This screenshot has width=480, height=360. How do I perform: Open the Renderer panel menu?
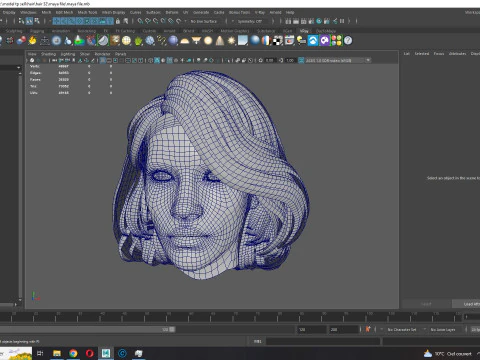[102, 54]
